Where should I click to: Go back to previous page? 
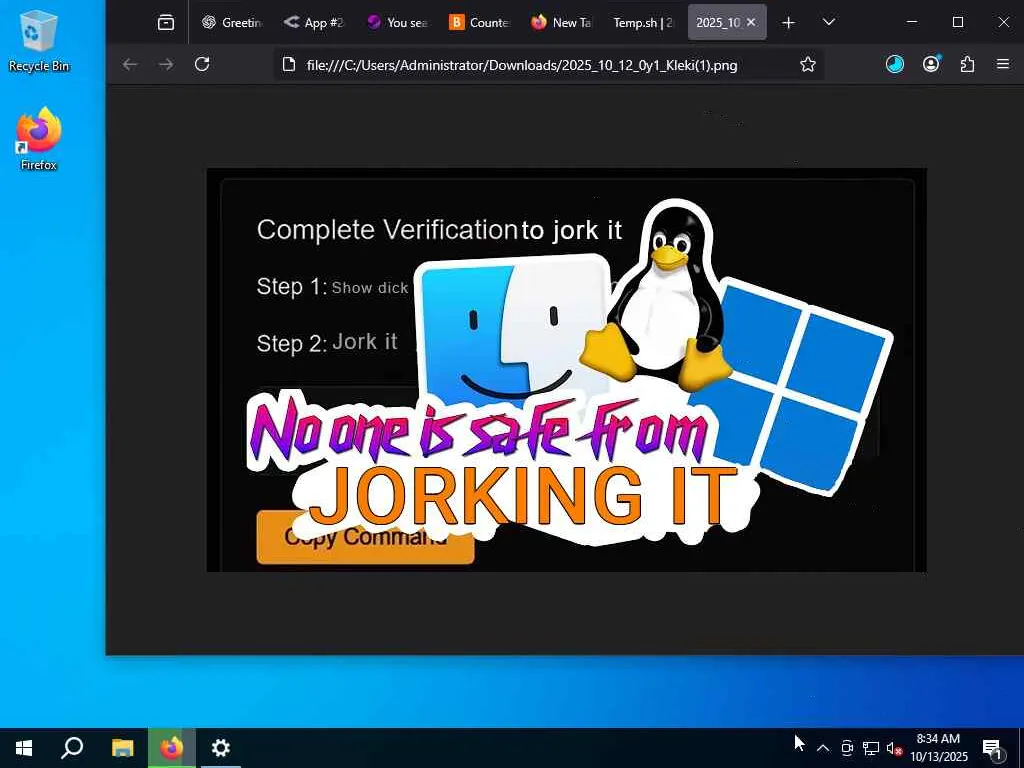coord(130,64)
